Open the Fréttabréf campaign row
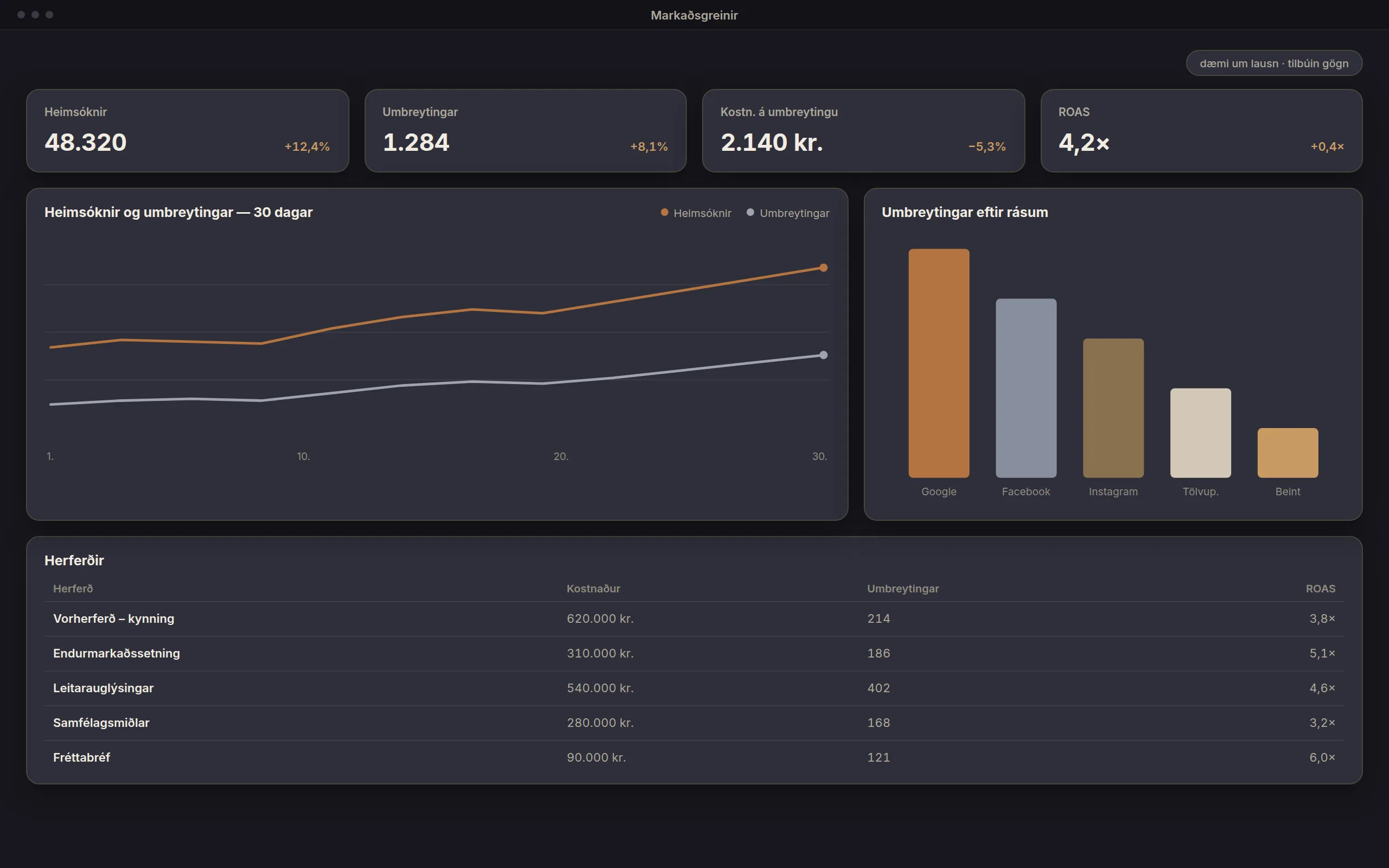The width and height of the screenshot is (1389, 868). tap(694, 757)
